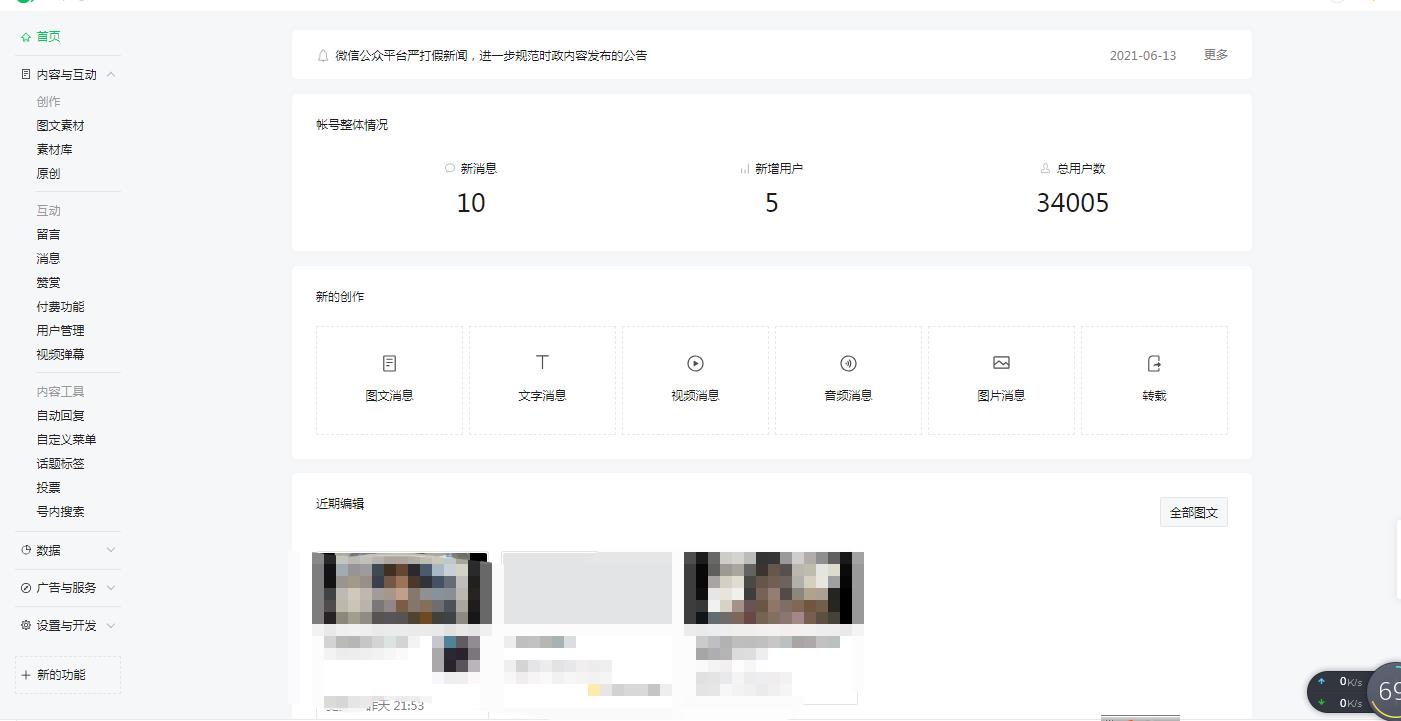Open 留言 in the sidebar

pos(49,235)
